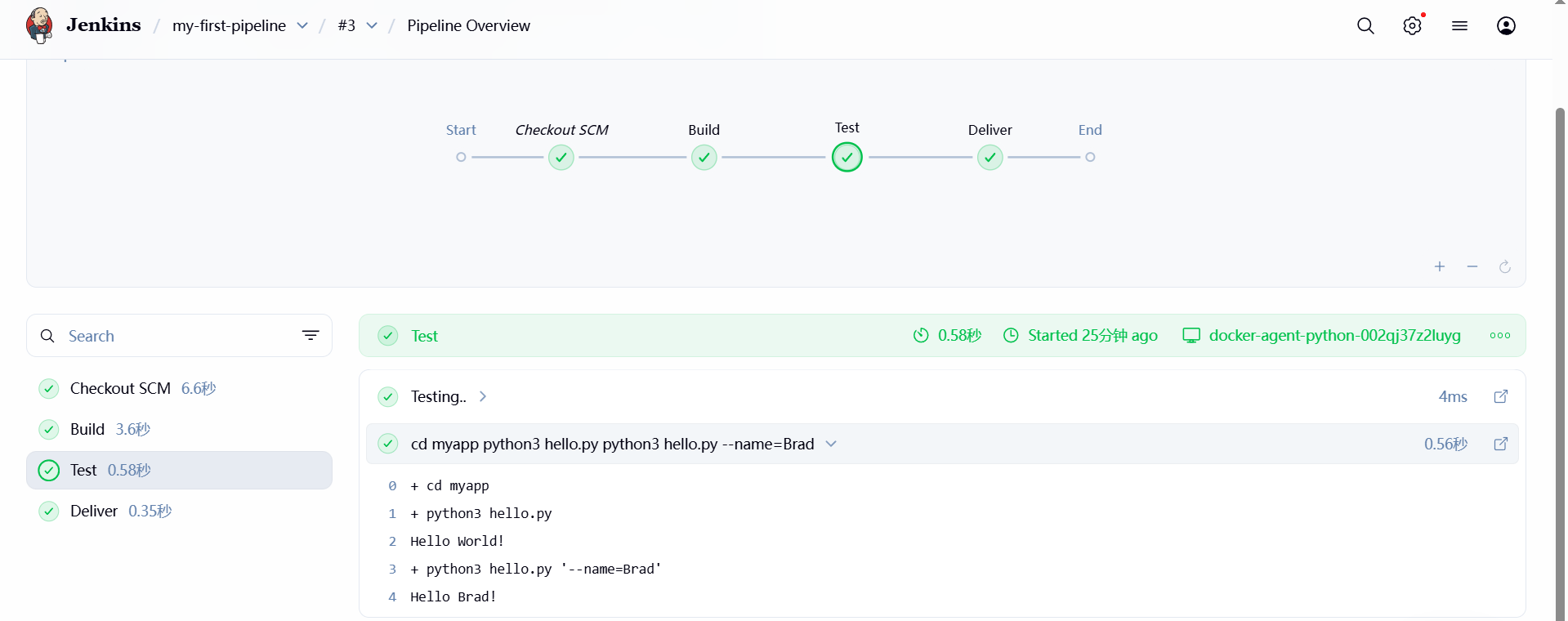1568x621 pixels.
Task: Zoom out the pipeline graph
Action: (x=1472, y=267)
